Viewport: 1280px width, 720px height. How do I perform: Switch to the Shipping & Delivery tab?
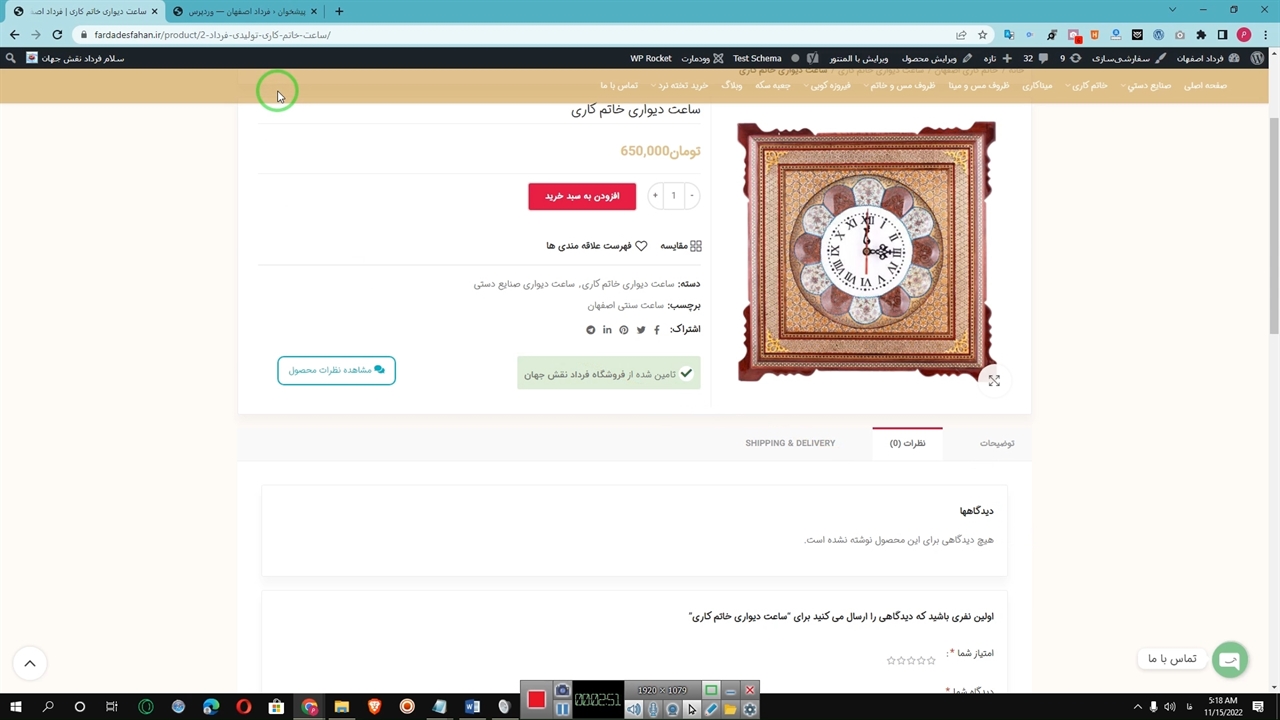click(790, 443)
